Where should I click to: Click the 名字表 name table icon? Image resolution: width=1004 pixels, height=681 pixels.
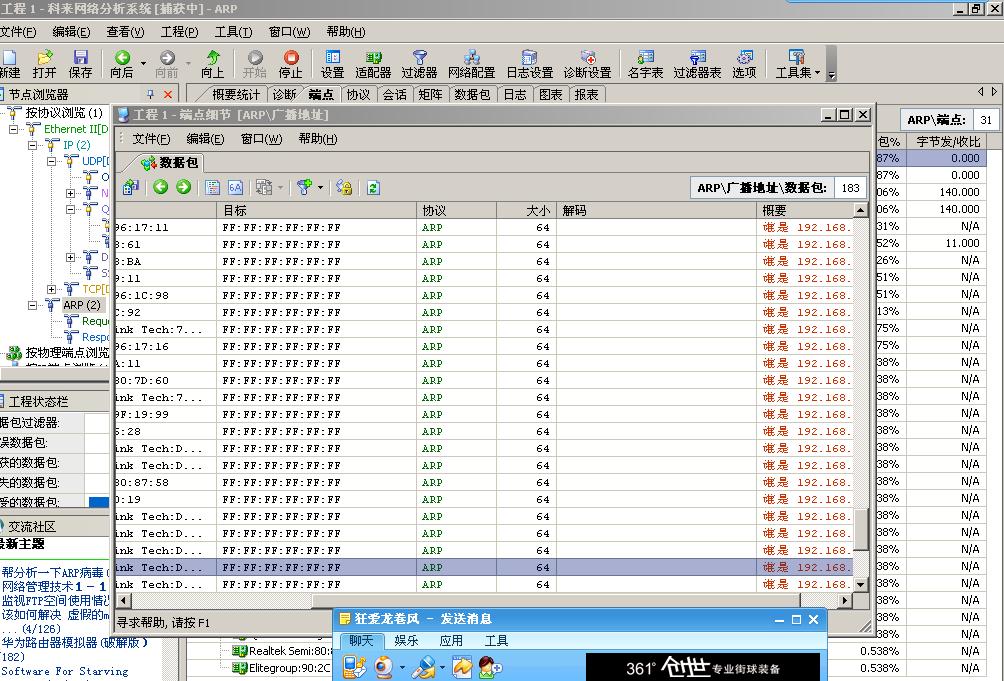point(645,62)
